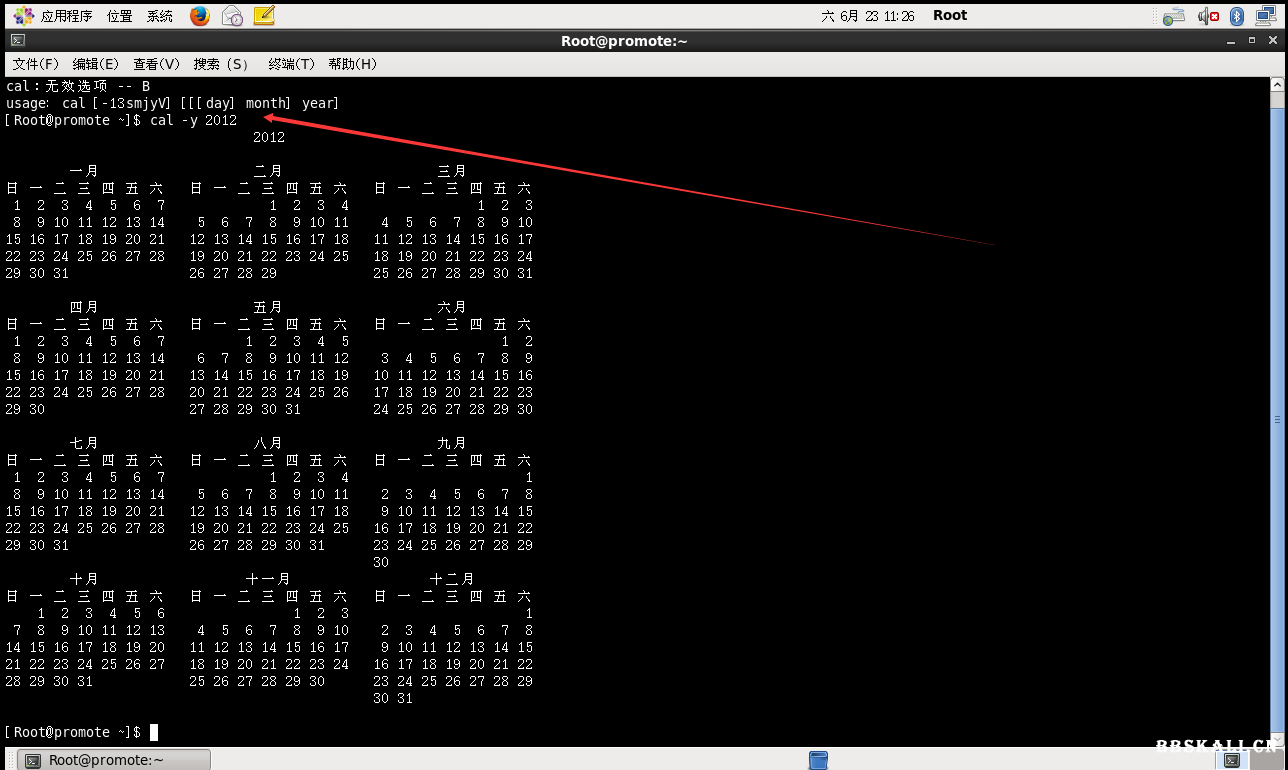Open the 系统 menu in the top panel
The image size is (1288, 770).
(159, 15)
